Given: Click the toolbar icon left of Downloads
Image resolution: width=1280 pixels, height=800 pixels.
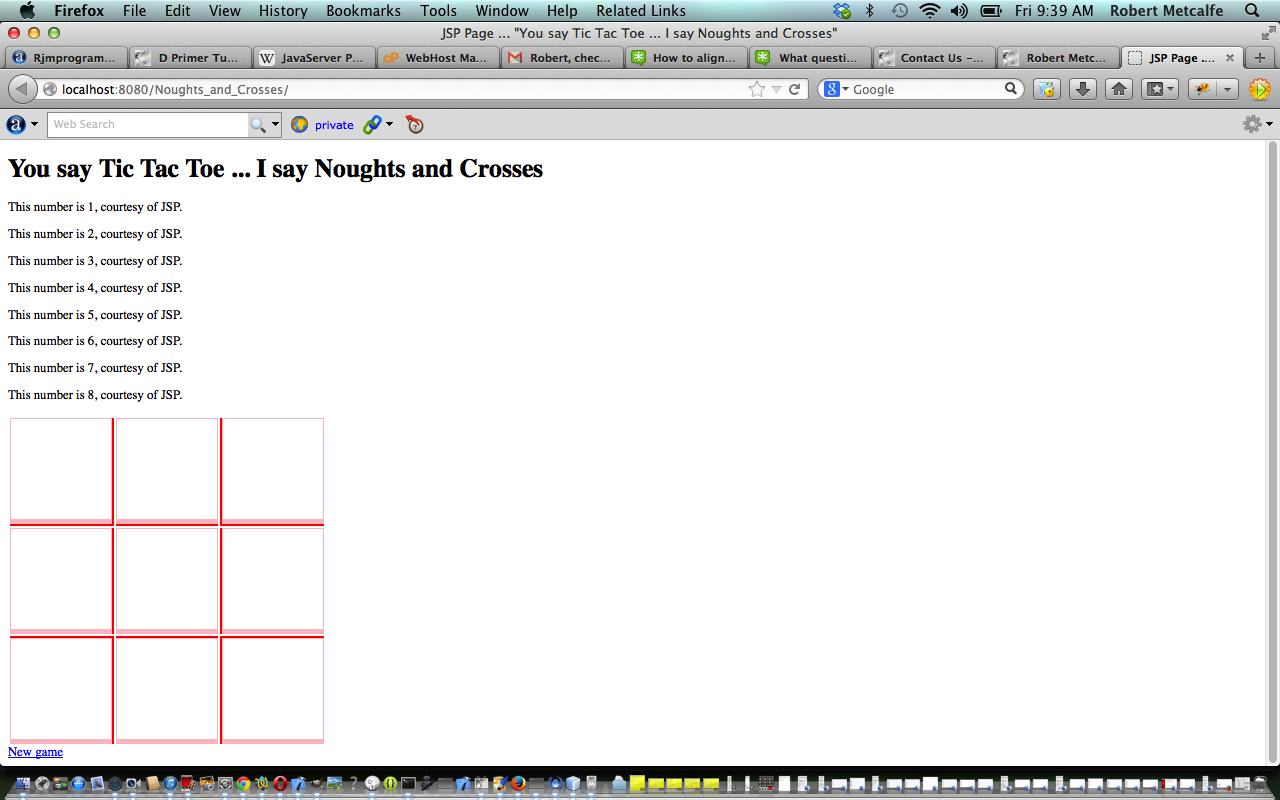Looking at the screenshot, I should pos(1046,89).
